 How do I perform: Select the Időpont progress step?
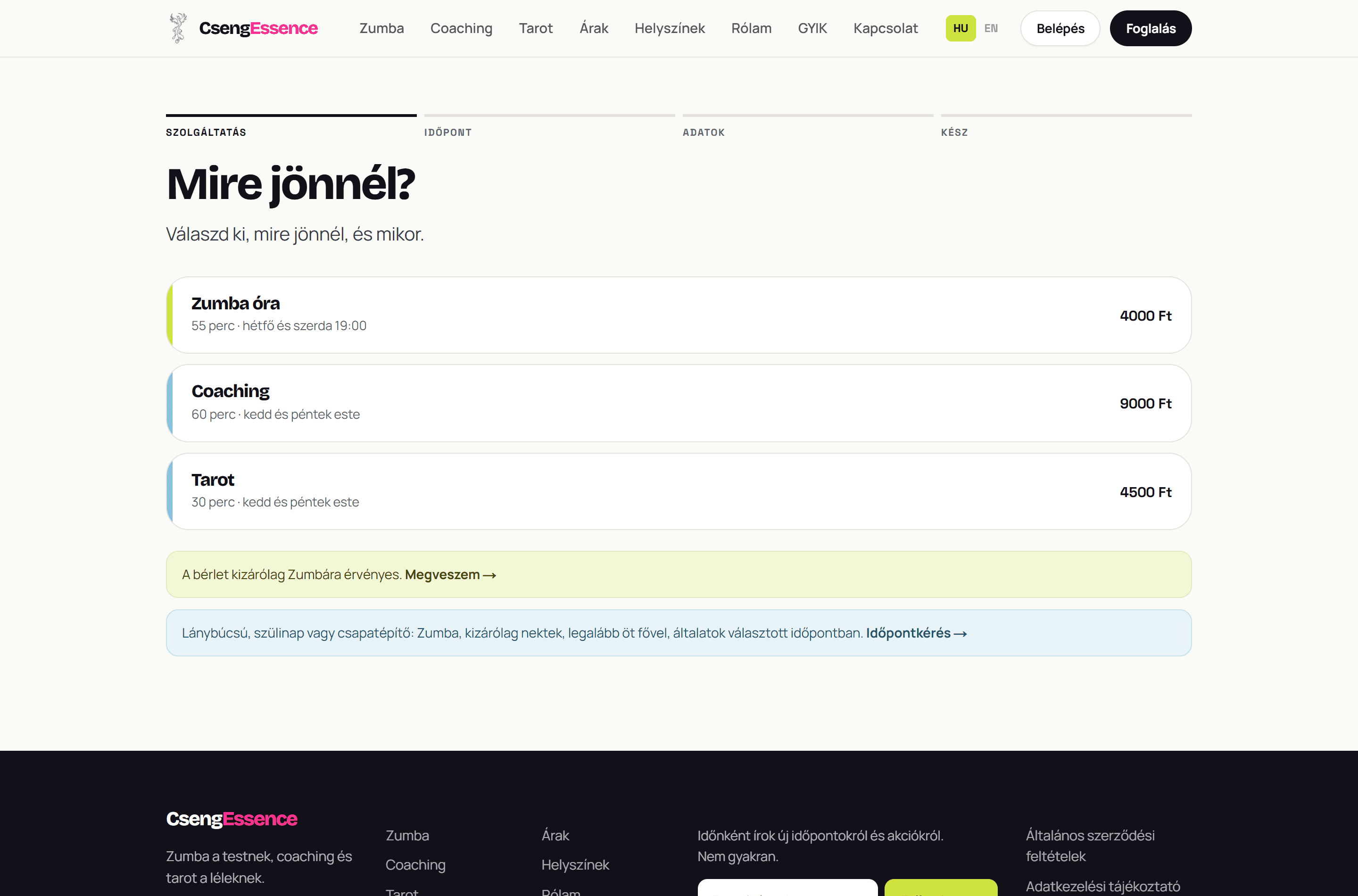tap(550, 126)
